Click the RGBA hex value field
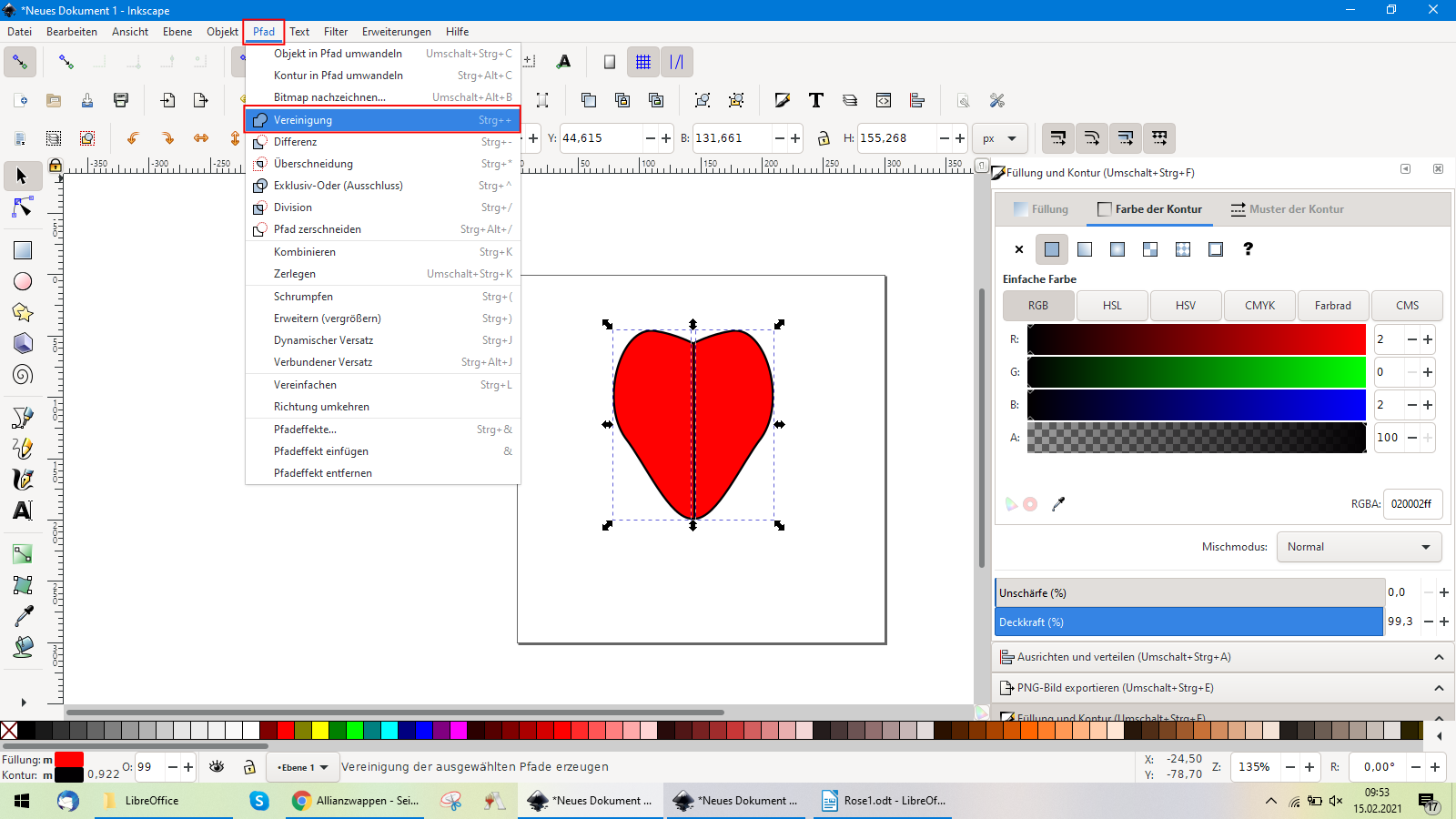Screen dimensions: 1456x819 pyautogui.click(x=1411, y=504)
